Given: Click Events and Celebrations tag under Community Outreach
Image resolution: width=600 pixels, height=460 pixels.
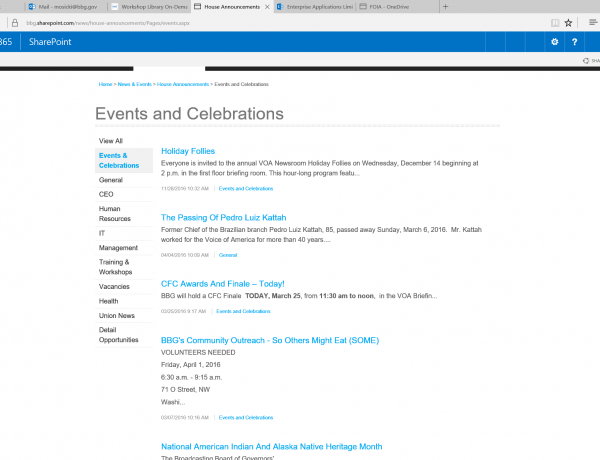Looking at the screenshot, I should (246, 418).
